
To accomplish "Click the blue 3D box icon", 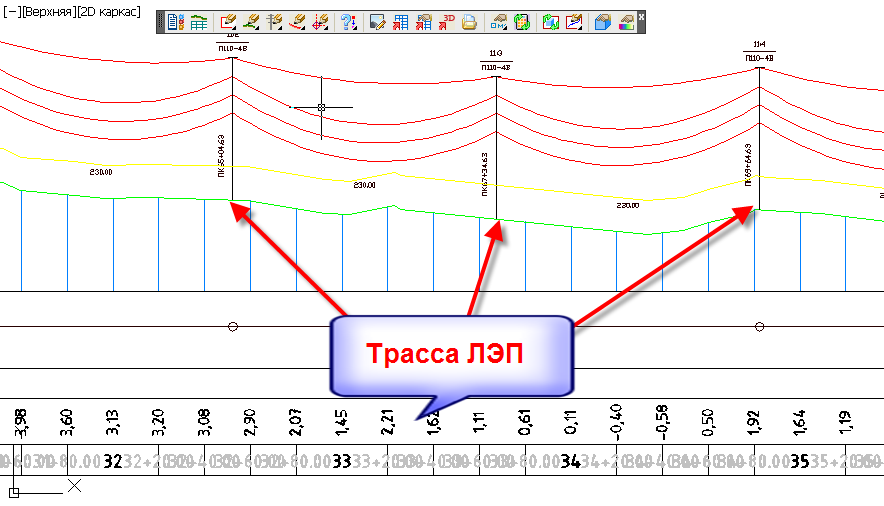I will [x=601, y=21].
